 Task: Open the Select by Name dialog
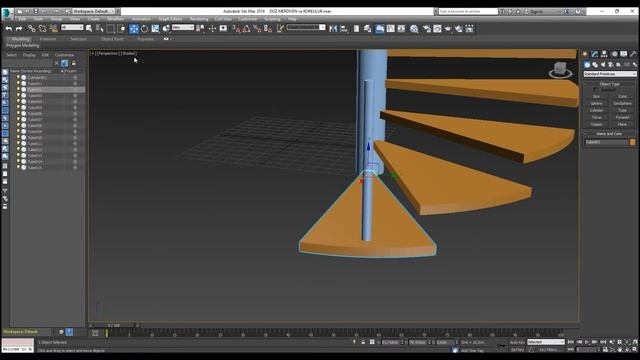click(x=100, y=29)
